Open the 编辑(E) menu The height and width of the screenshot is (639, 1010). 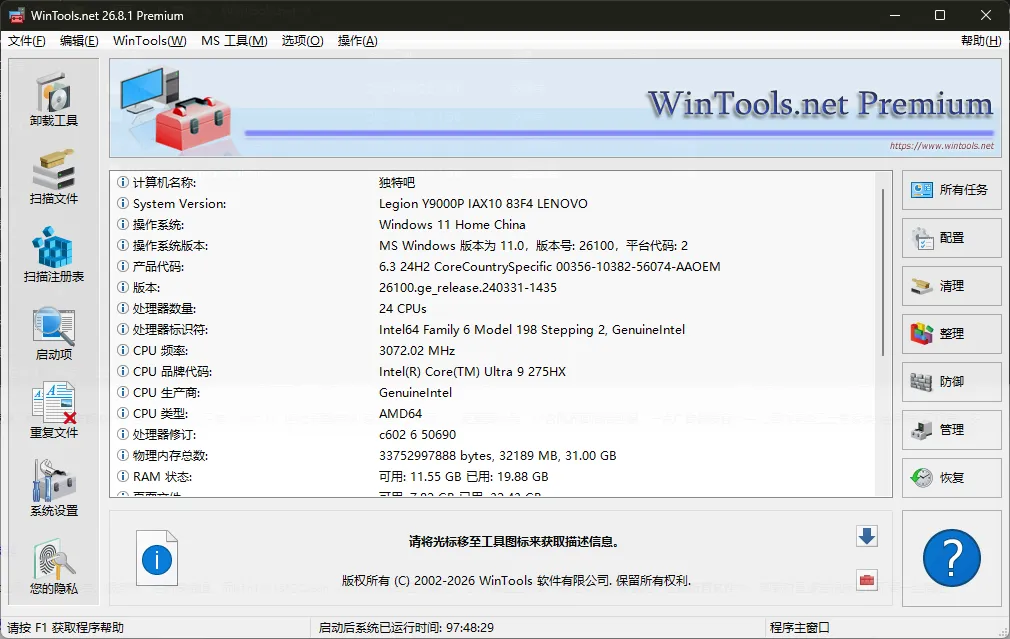coord(79,41)
